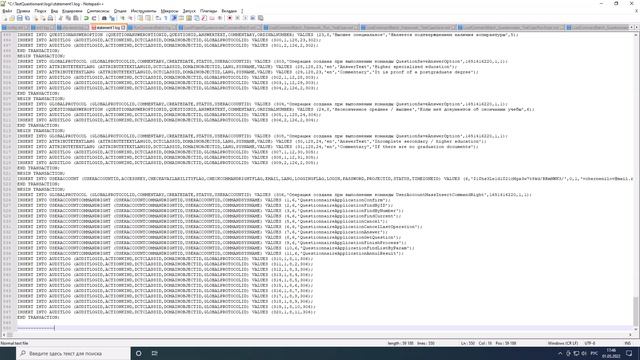Open Find with the binoculars icon
This screenshot has width=640, height=360.
point(104,18)
